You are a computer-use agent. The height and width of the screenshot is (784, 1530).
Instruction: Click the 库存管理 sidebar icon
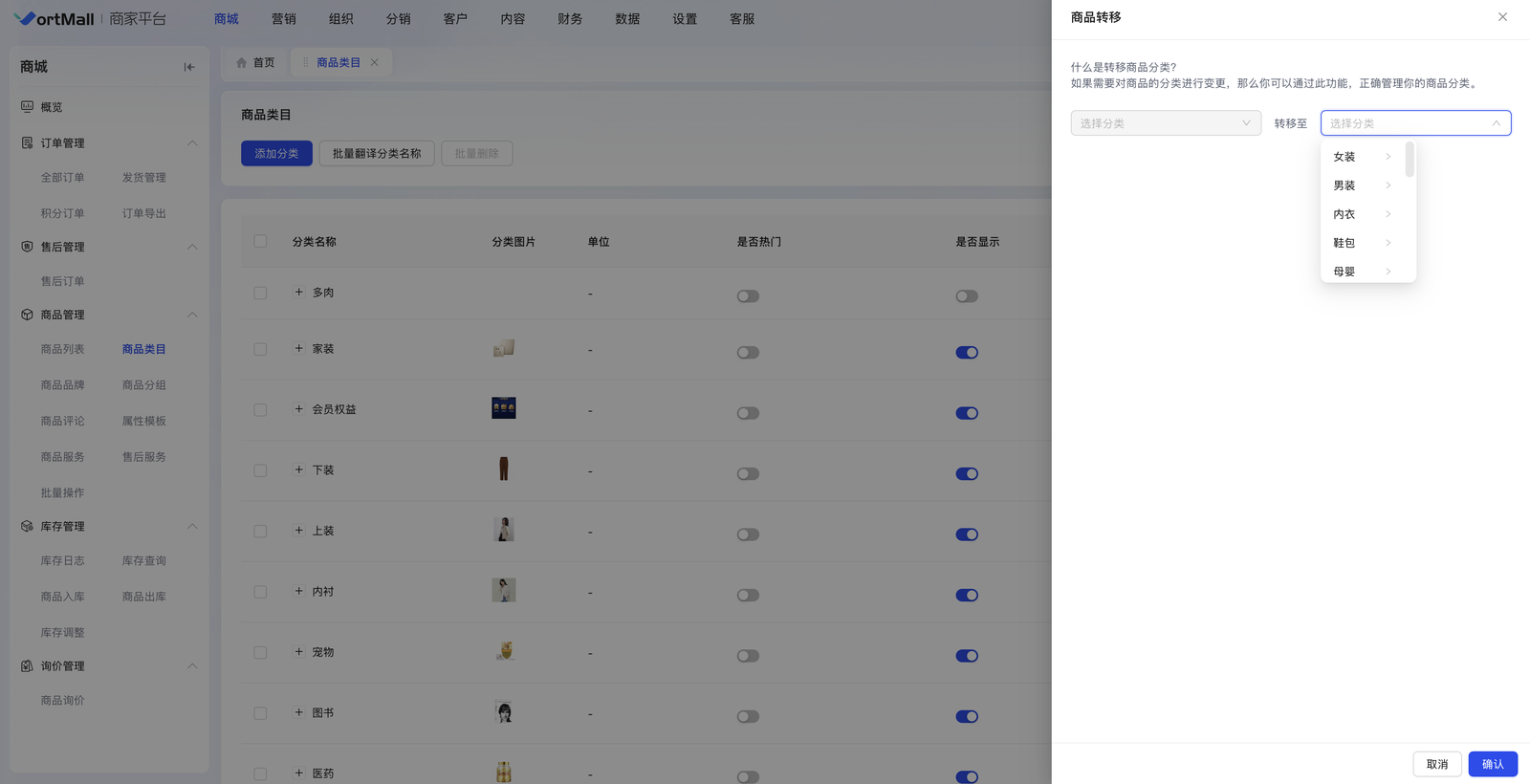27,526
